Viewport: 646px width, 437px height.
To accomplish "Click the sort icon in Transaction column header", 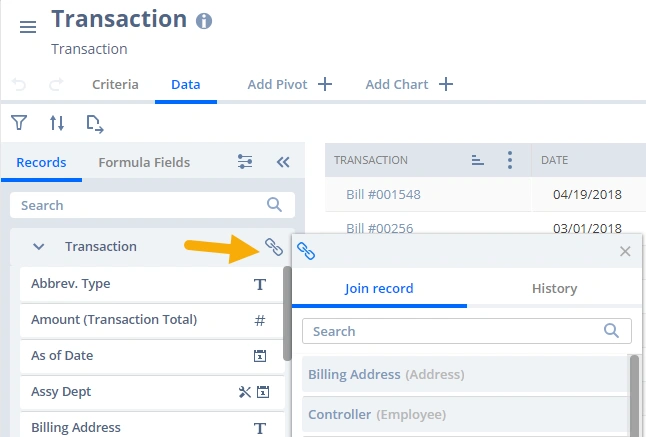I will pyautogui.click(x=477, y=160).
